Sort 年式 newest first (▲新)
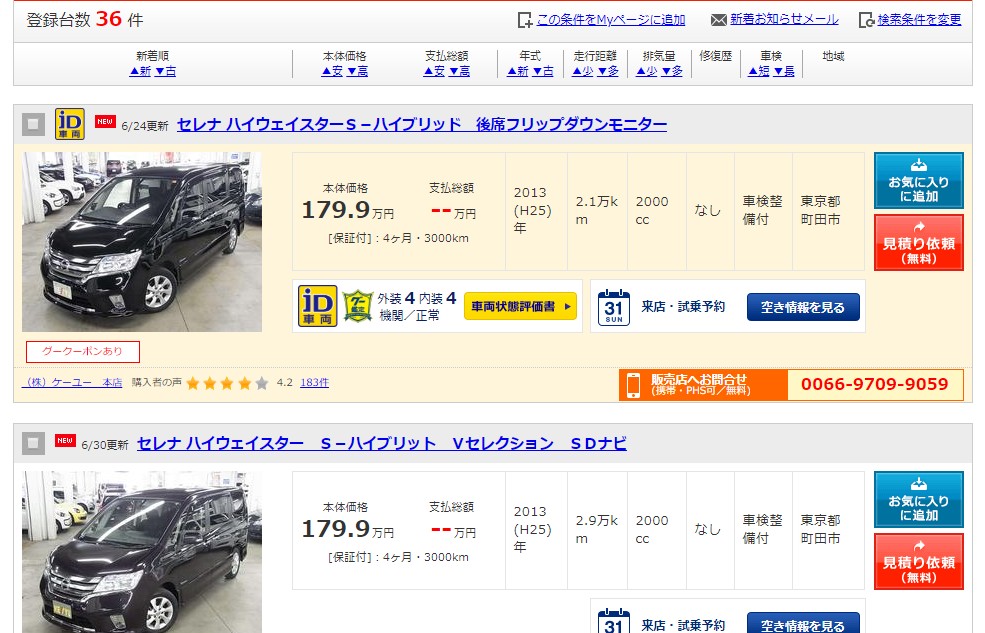The image size is (985, 633). point(518,71)
